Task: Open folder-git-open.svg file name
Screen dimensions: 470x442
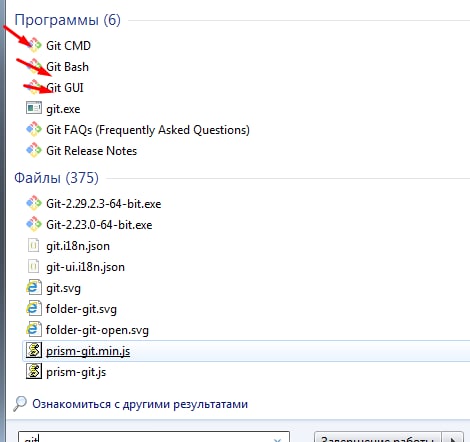Action: pos(97,330)
